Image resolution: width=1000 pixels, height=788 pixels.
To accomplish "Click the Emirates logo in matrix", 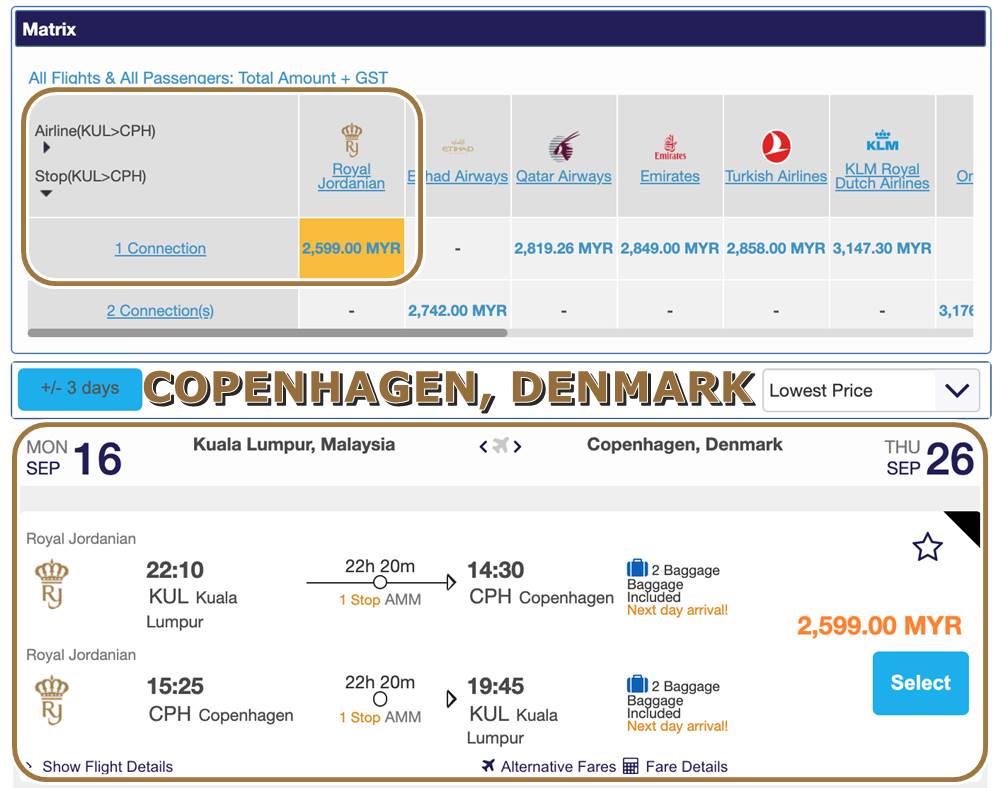I will pos(670,147).
